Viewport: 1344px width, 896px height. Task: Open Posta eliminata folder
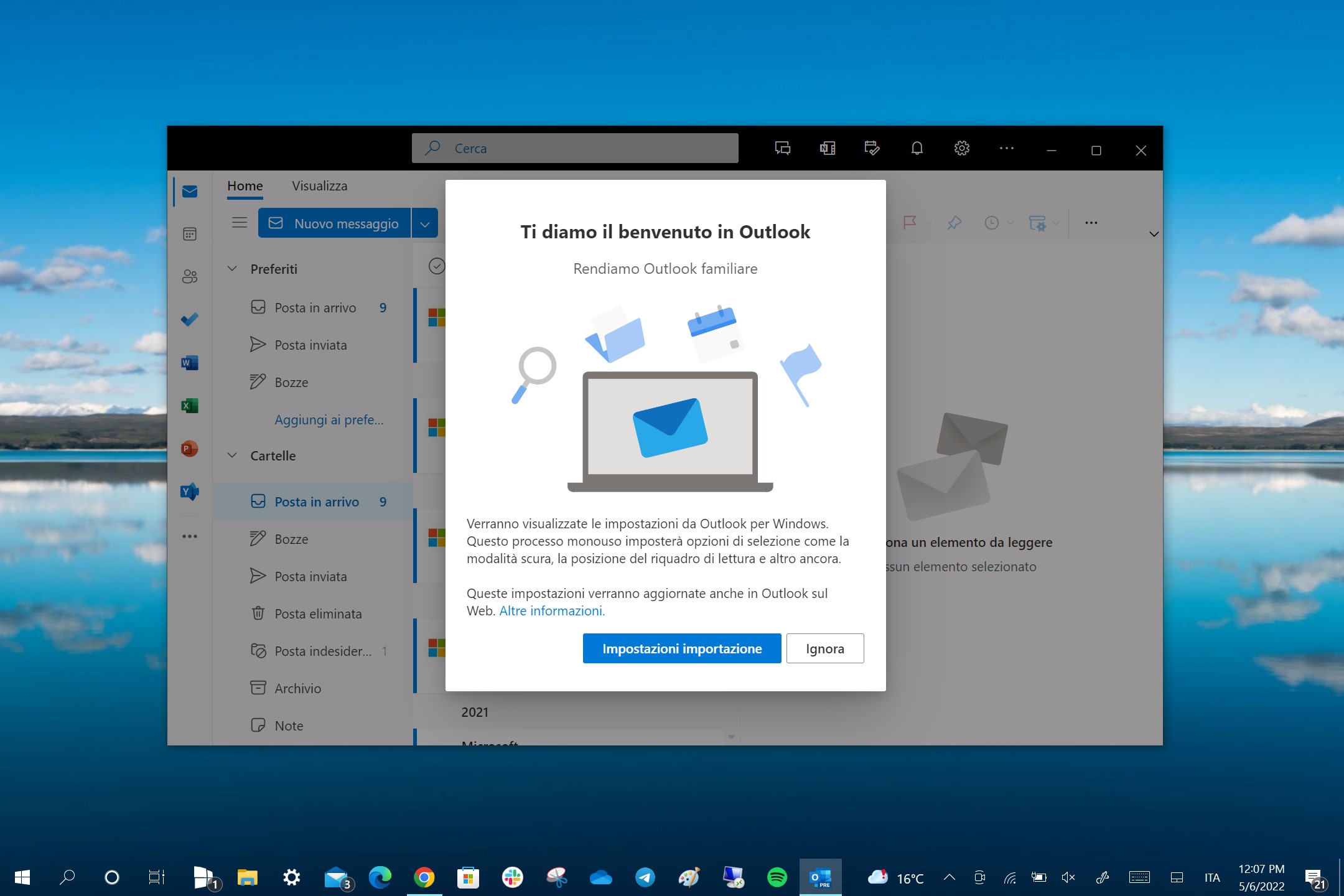tap(313, 614)
